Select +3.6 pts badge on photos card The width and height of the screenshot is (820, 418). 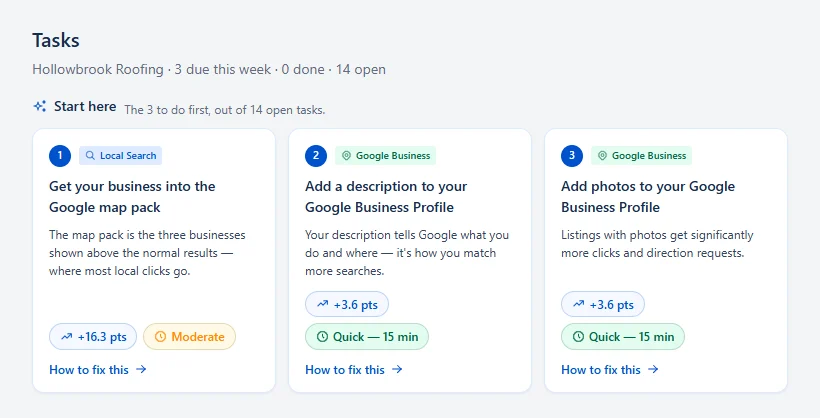[603, 304]
